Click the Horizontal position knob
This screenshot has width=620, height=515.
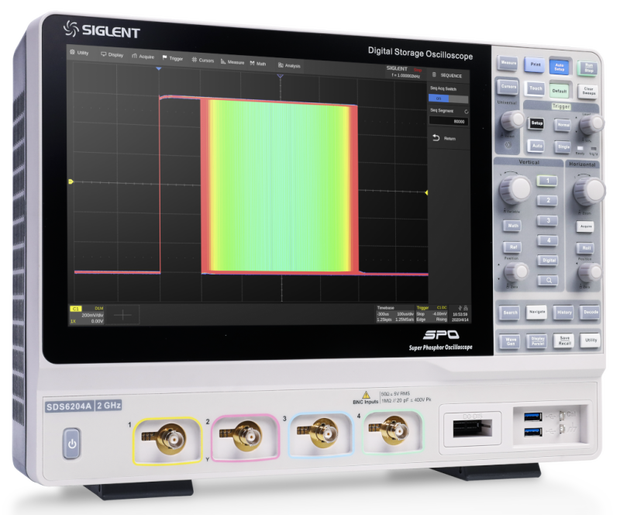point(590,273)
